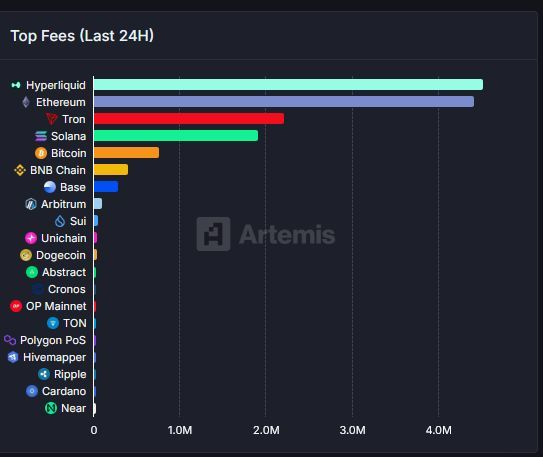Select the Ethereum purple bar
The image size is (543, 457).
pyautogui.click(x=284, y=102)
